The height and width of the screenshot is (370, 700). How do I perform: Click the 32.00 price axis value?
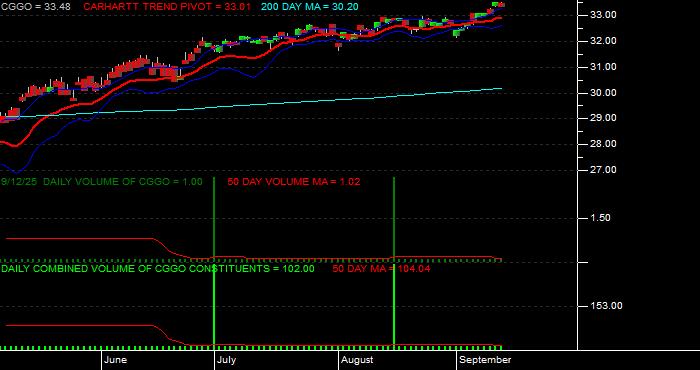pos(603,41)
